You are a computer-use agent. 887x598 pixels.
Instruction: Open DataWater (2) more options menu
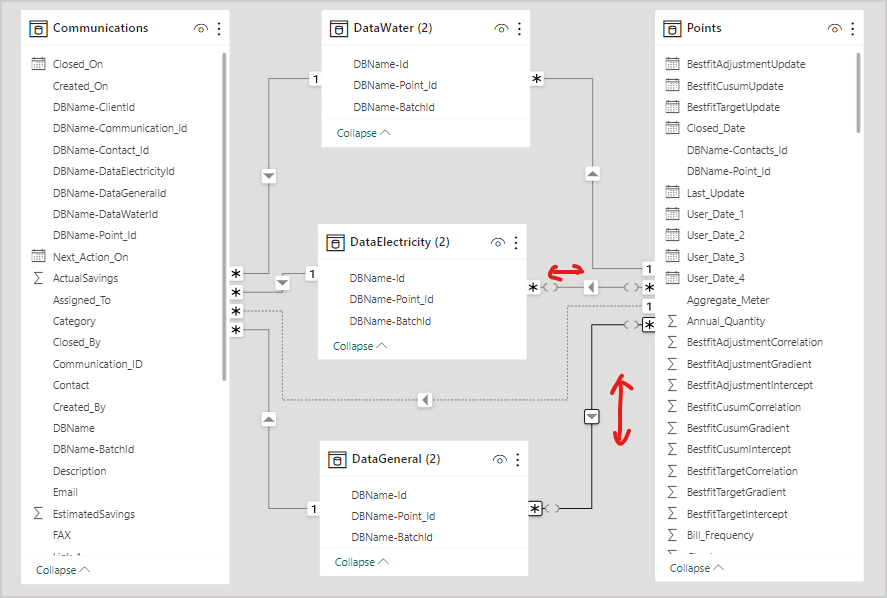[519, 29]
